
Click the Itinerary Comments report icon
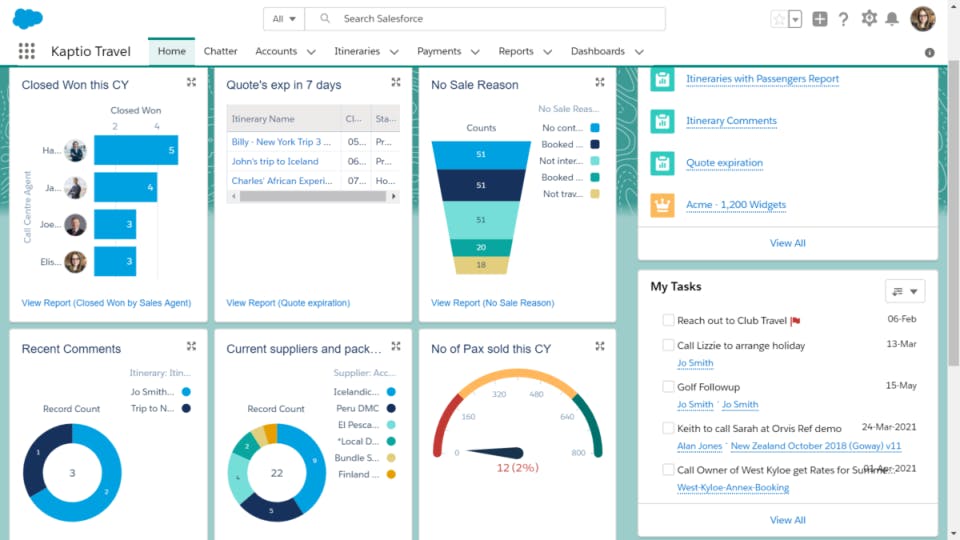662,121
